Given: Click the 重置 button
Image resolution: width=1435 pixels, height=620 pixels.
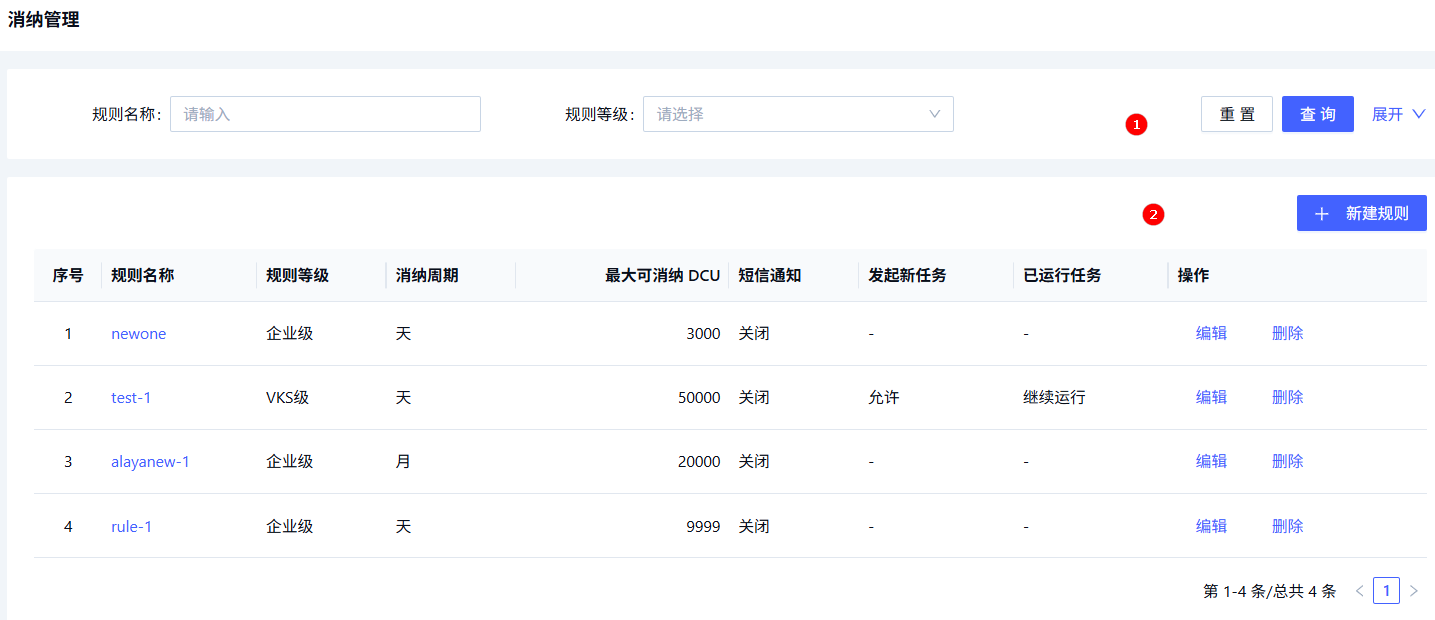Looking at the screenshot, I should pyautogui.click(x=1236, y=114).
